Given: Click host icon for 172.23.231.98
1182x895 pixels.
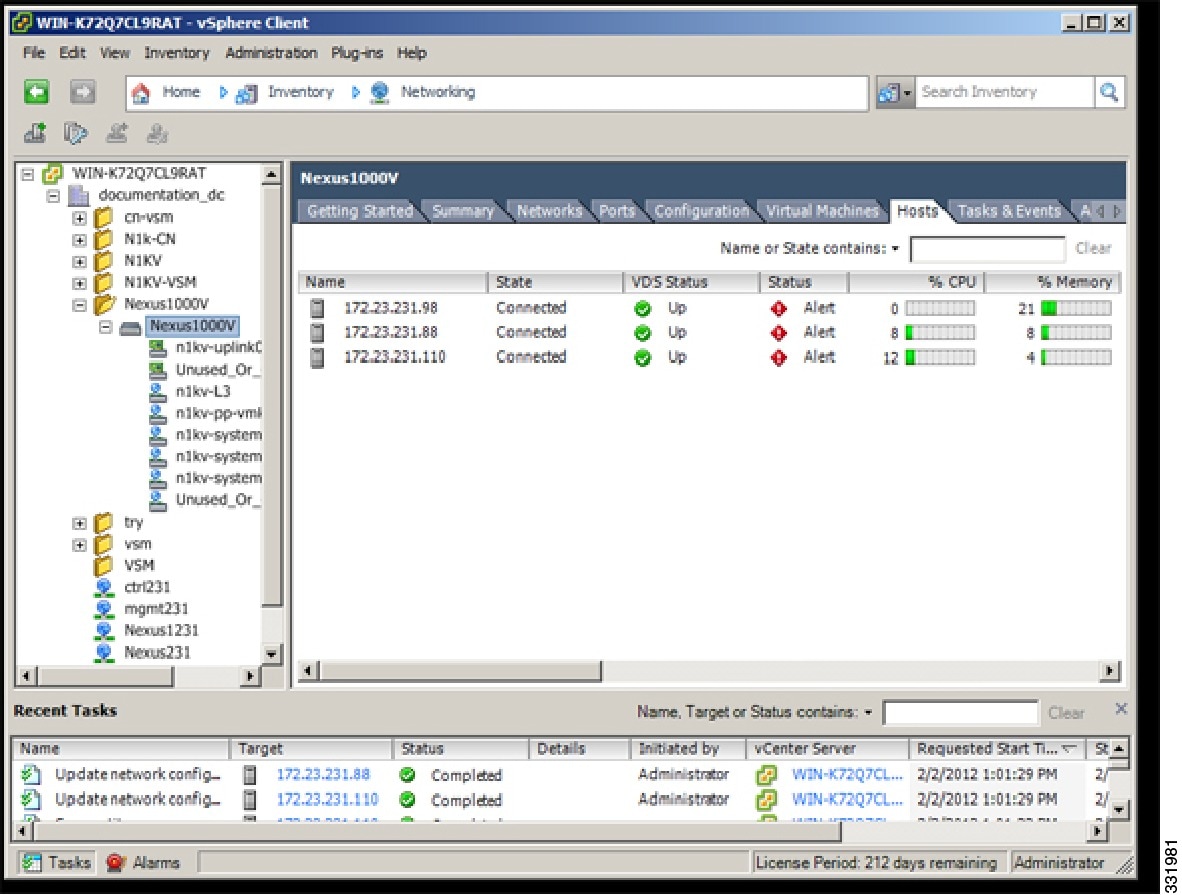Looking at the screenshot, I should tap(317, 308).
